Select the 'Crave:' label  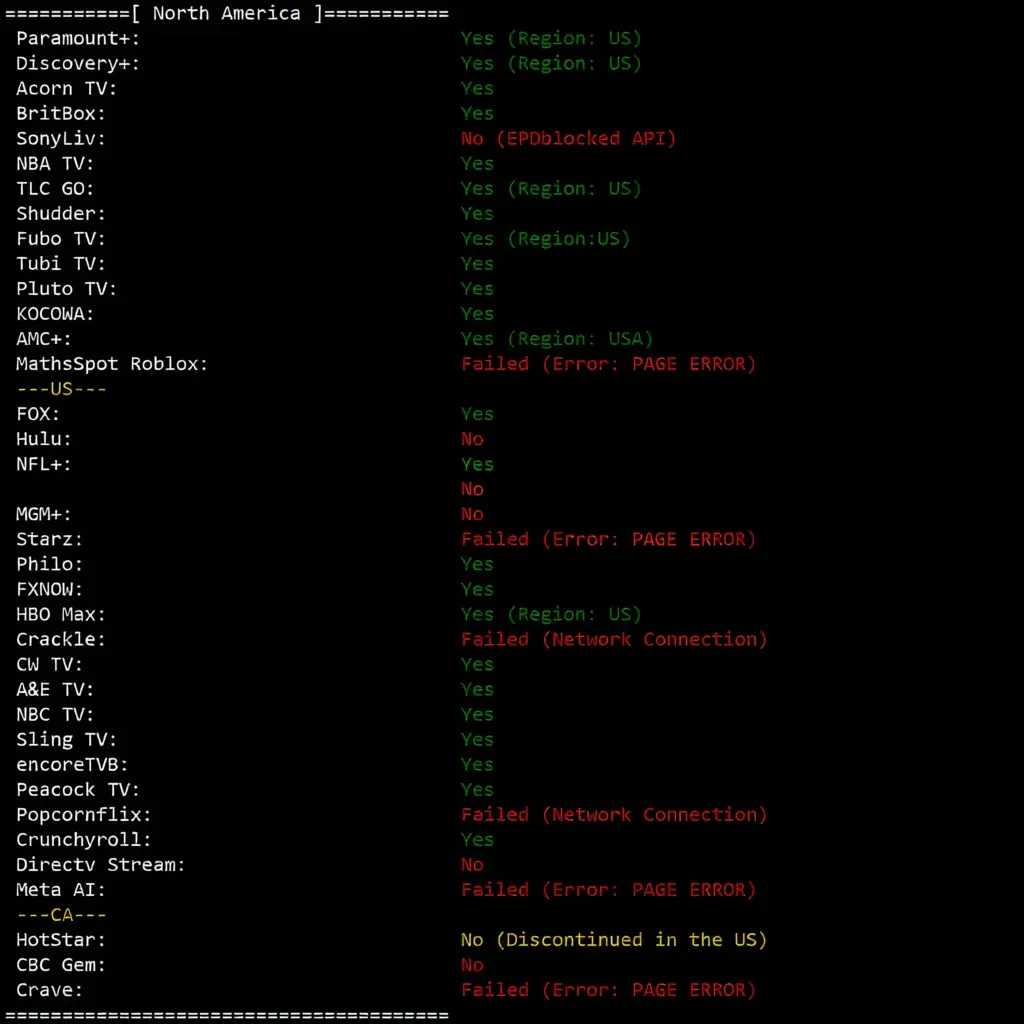[50, 990]
